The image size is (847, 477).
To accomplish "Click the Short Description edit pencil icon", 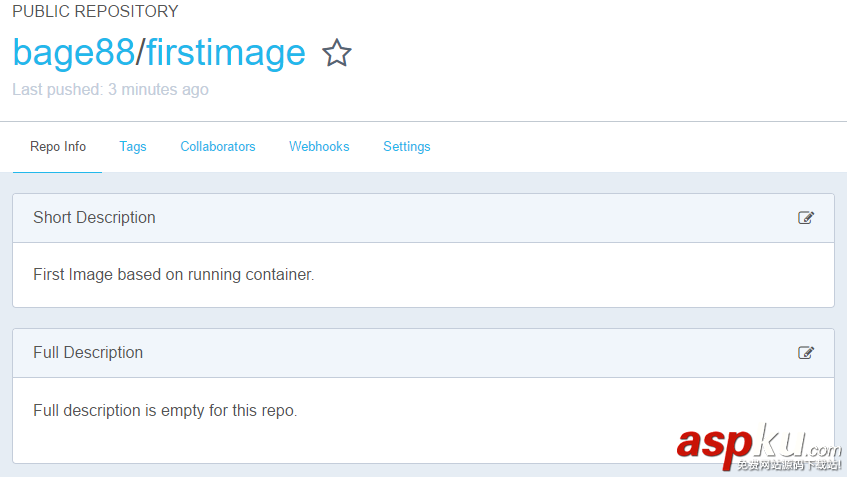I will 806,218.
